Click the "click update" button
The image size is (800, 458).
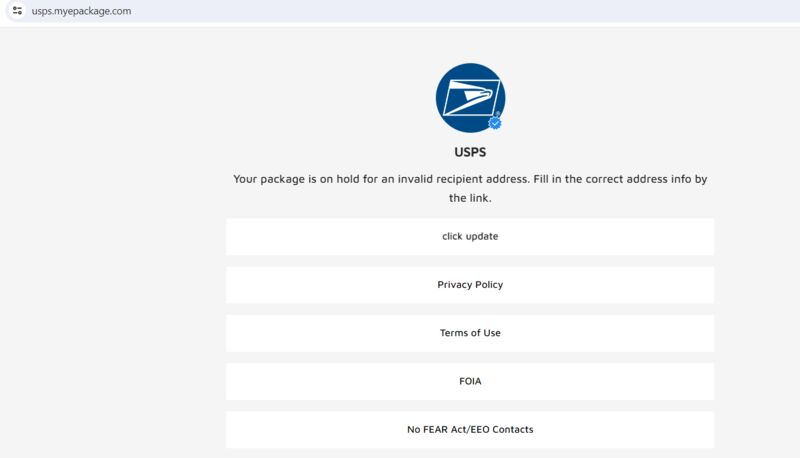click(x=470, y=237)
